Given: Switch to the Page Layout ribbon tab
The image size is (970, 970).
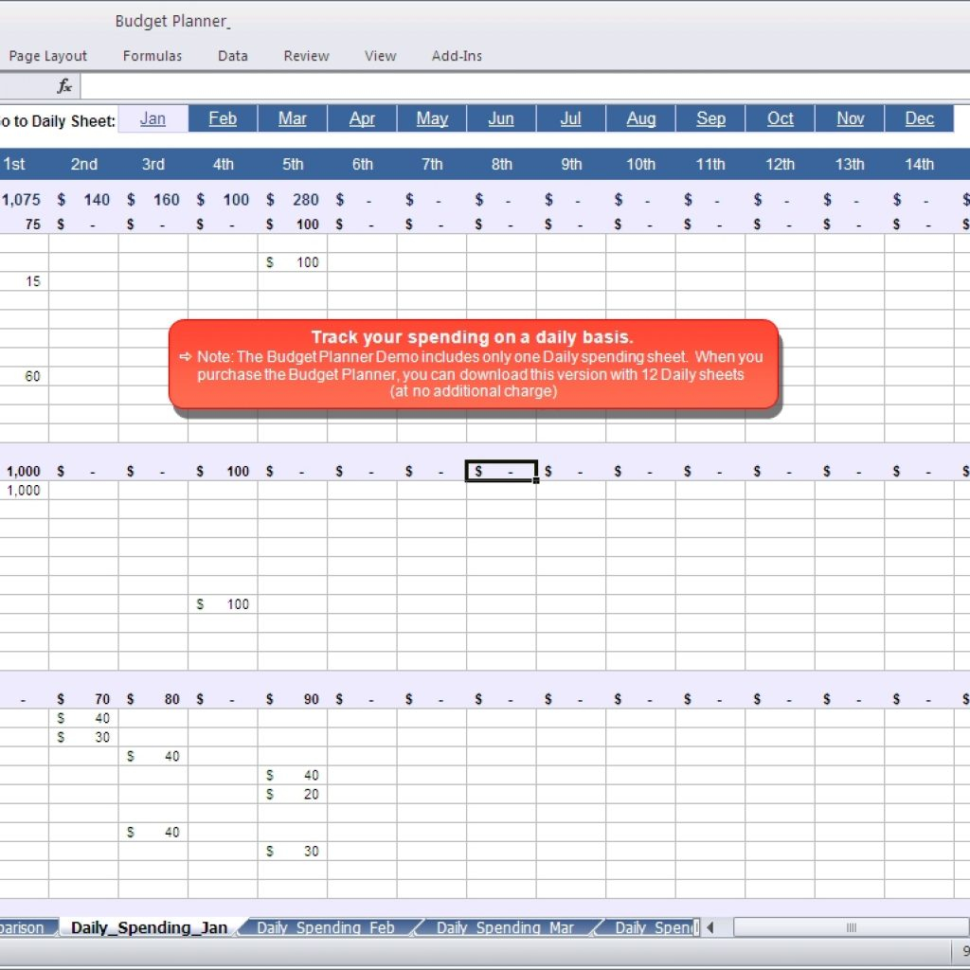Looking at the screenshot, I should (46, 56).
